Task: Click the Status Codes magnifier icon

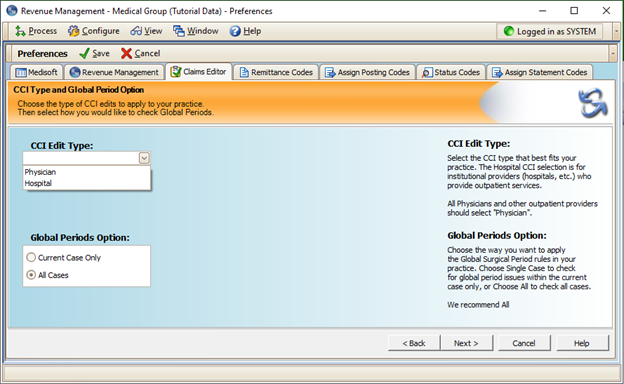Action: click(427, 72)
